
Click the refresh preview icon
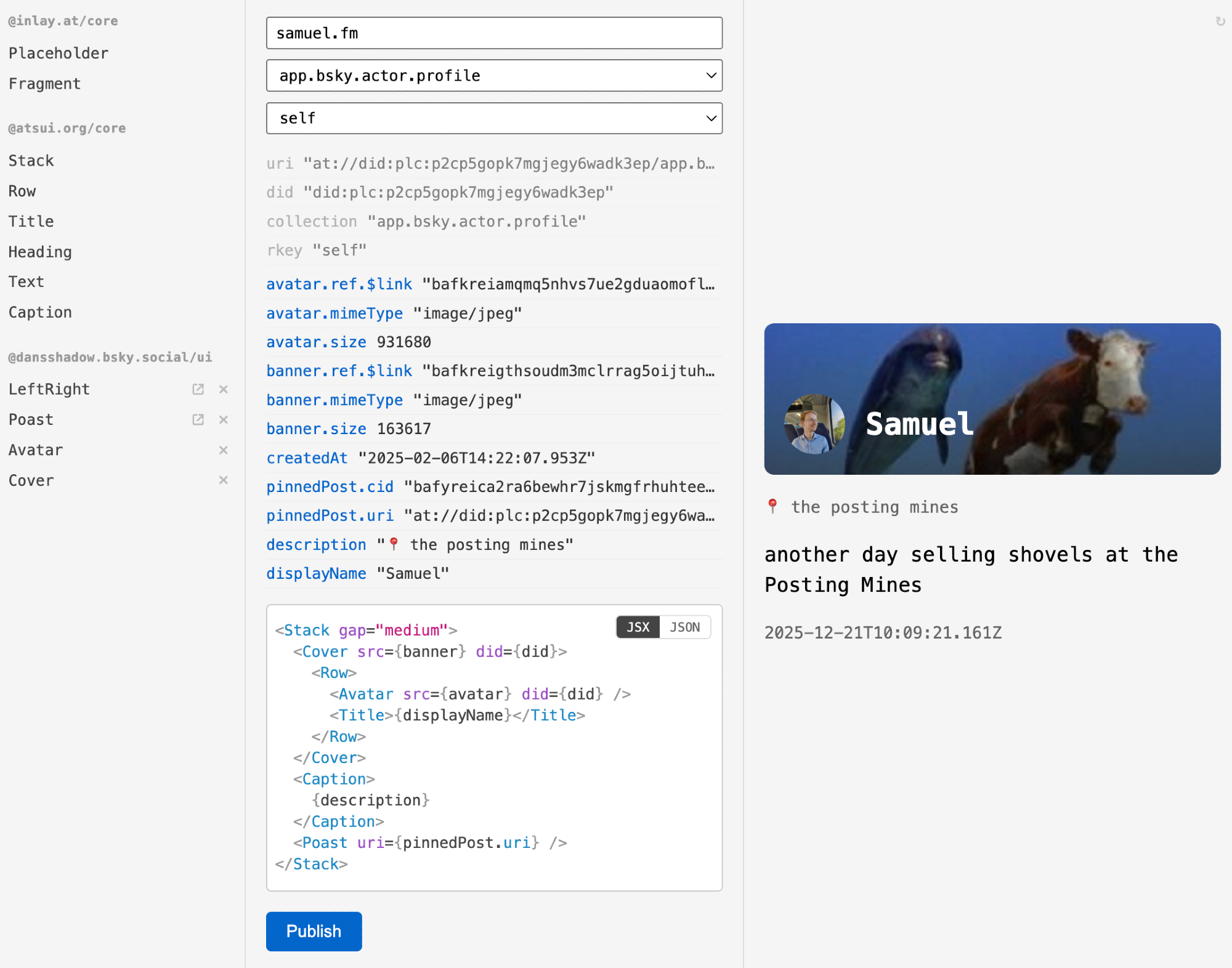[1220, 22]
